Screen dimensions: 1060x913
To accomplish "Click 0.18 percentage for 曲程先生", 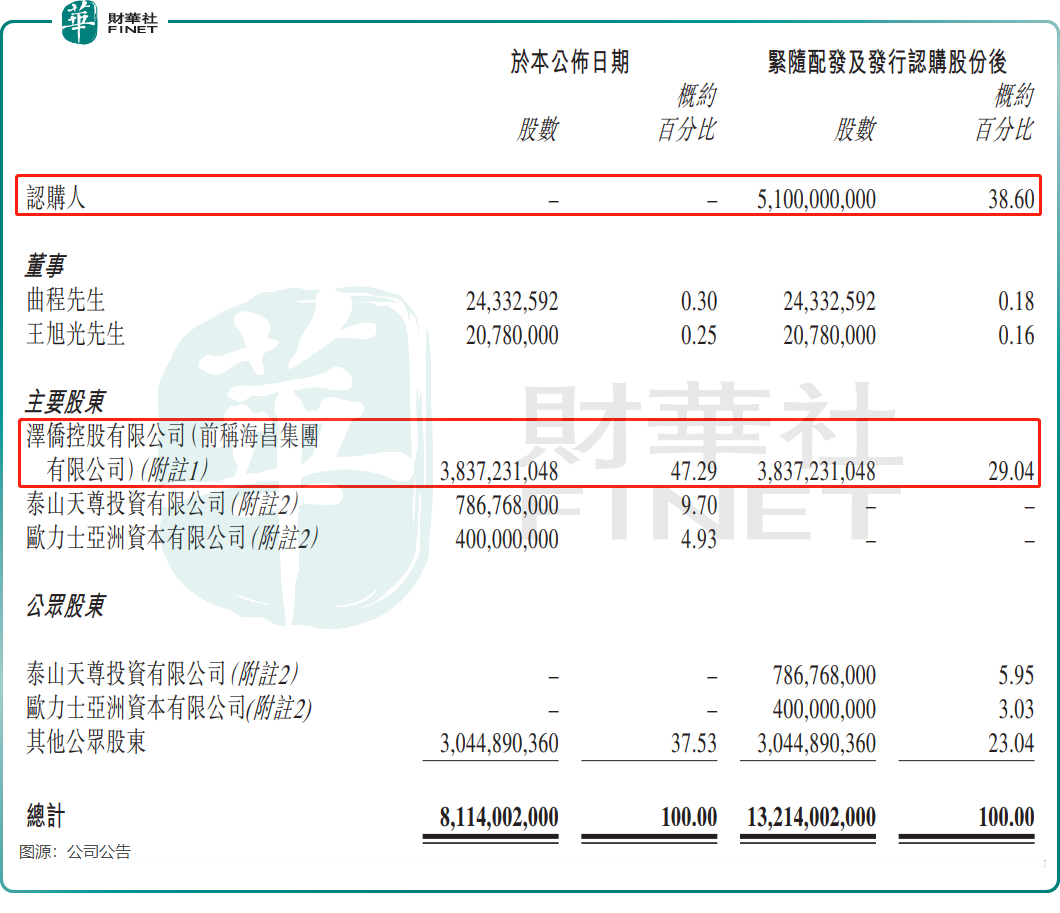I will (x=1016, y=301).
